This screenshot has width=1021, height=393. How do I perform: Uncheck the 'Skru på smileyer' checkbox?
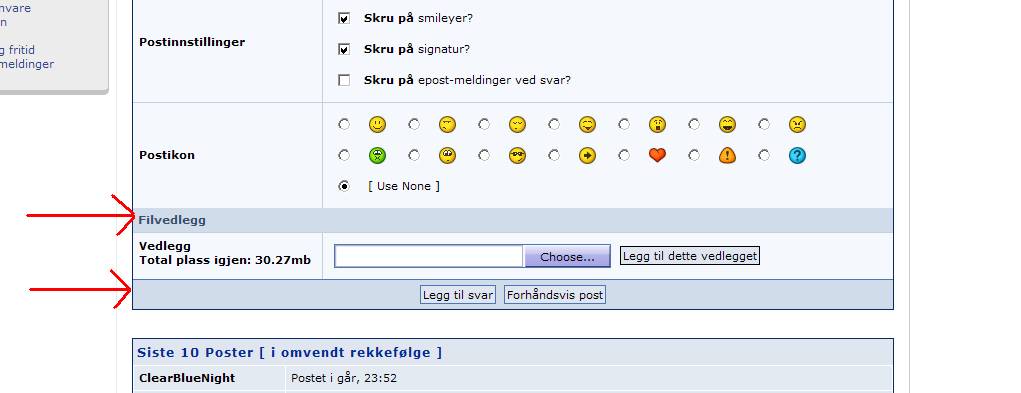point(344,18)
